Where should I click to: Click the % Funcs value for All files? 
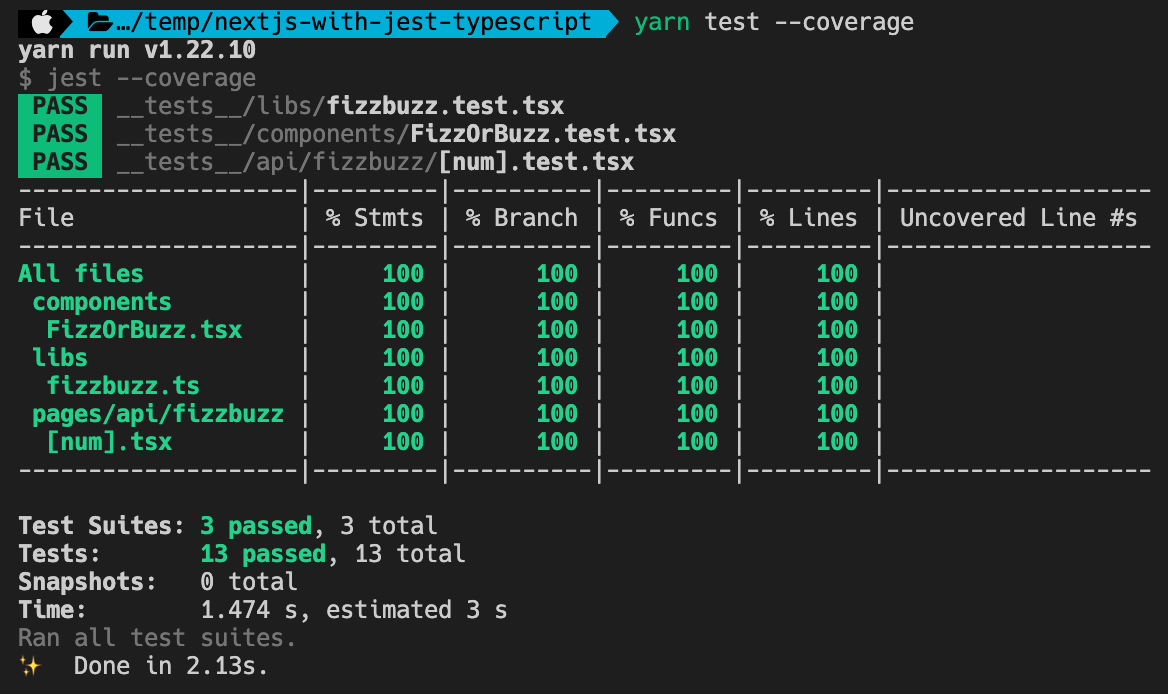click(697, 274)
